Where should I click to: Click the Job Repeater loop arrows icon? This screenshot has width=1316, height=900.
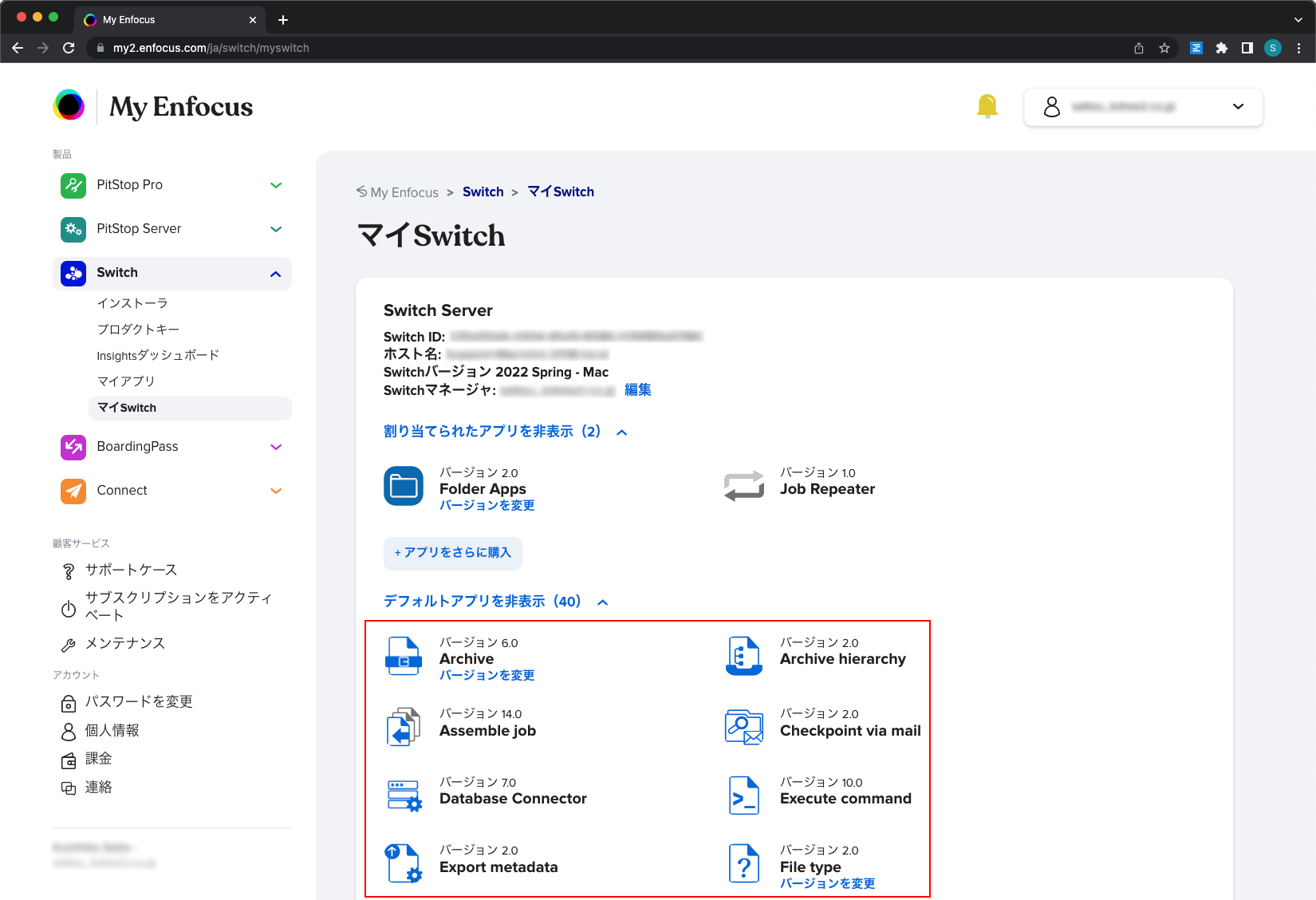(744, 486)
